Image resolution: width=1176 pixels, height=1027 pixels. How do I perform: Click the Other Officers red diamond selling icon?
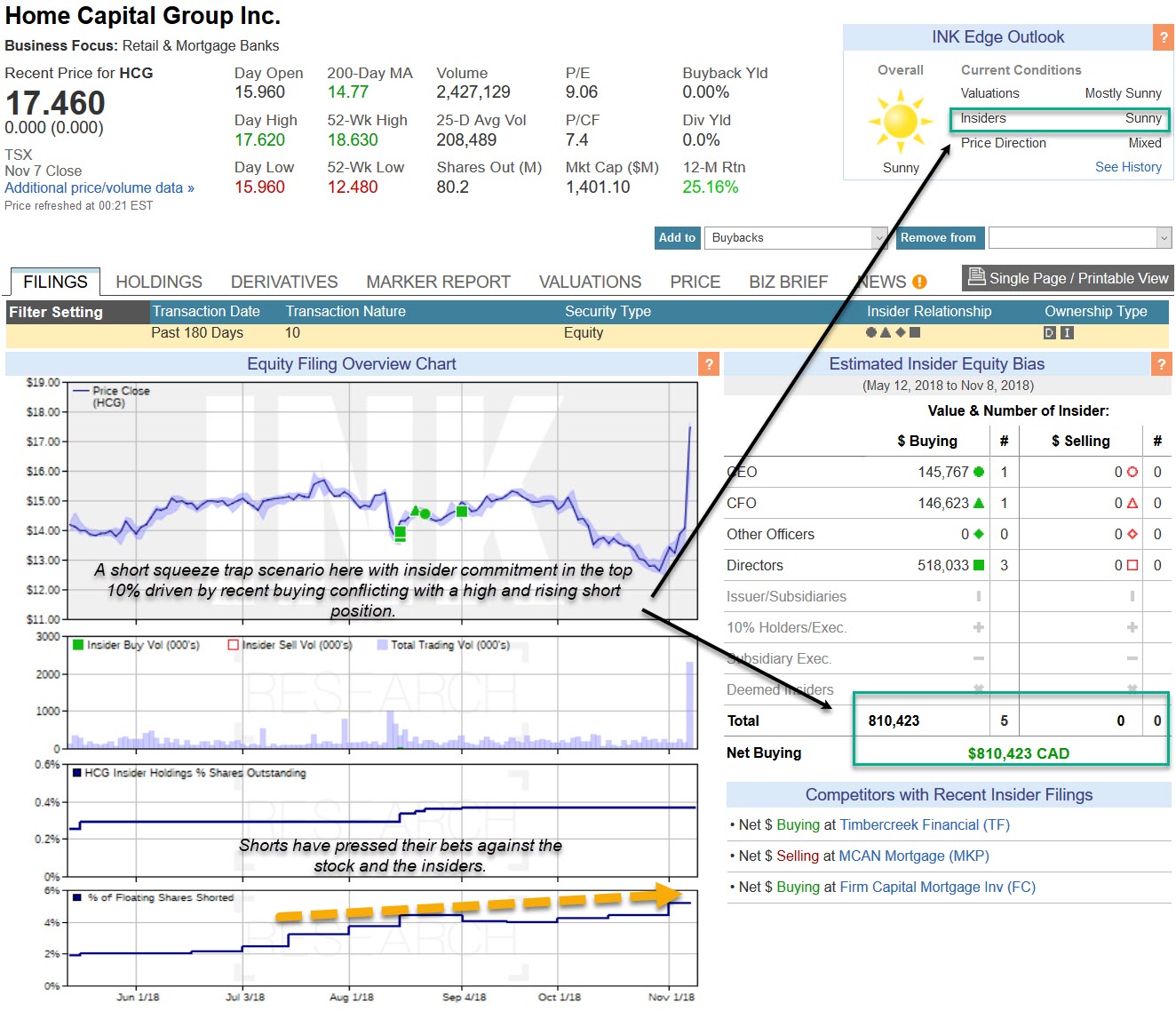point(1132,534)
